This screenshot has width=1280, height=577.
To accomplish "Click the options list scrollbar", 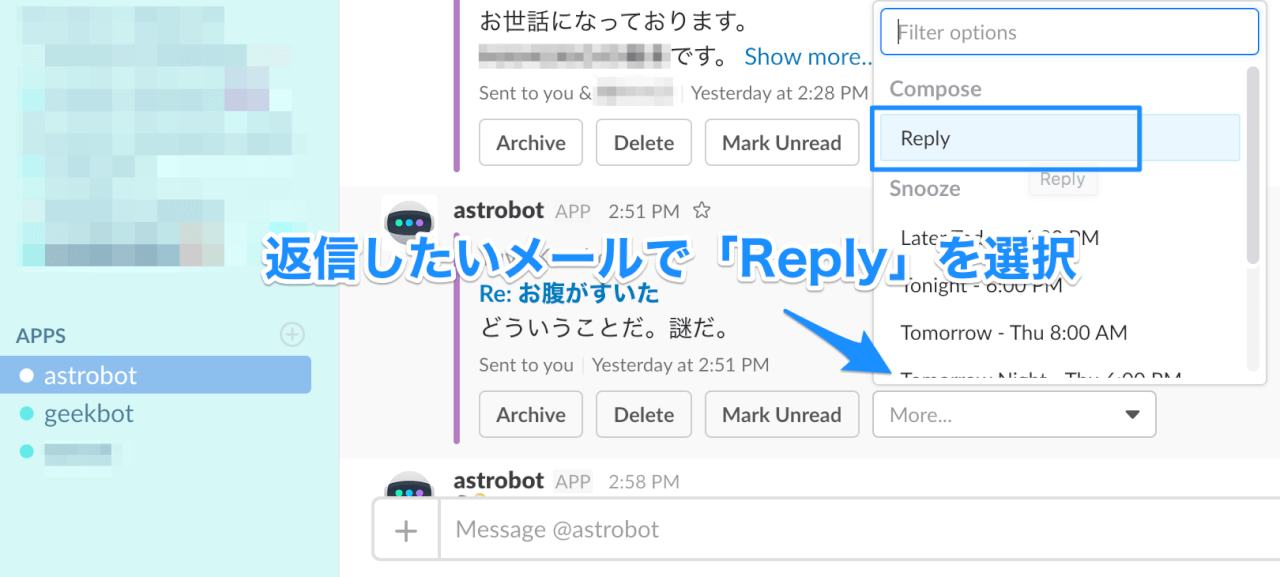I will (1253, 165).
